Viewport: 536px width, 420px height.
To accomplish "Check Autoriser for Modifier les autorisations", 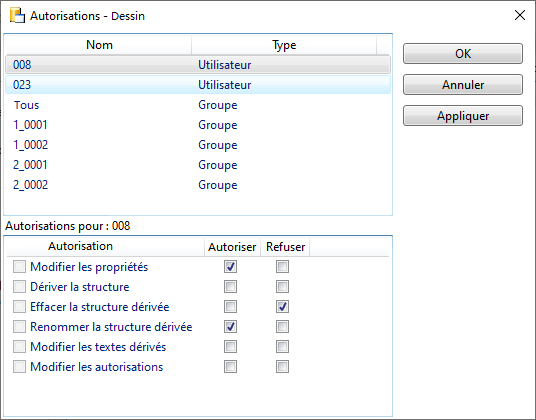I will (230, 367).
